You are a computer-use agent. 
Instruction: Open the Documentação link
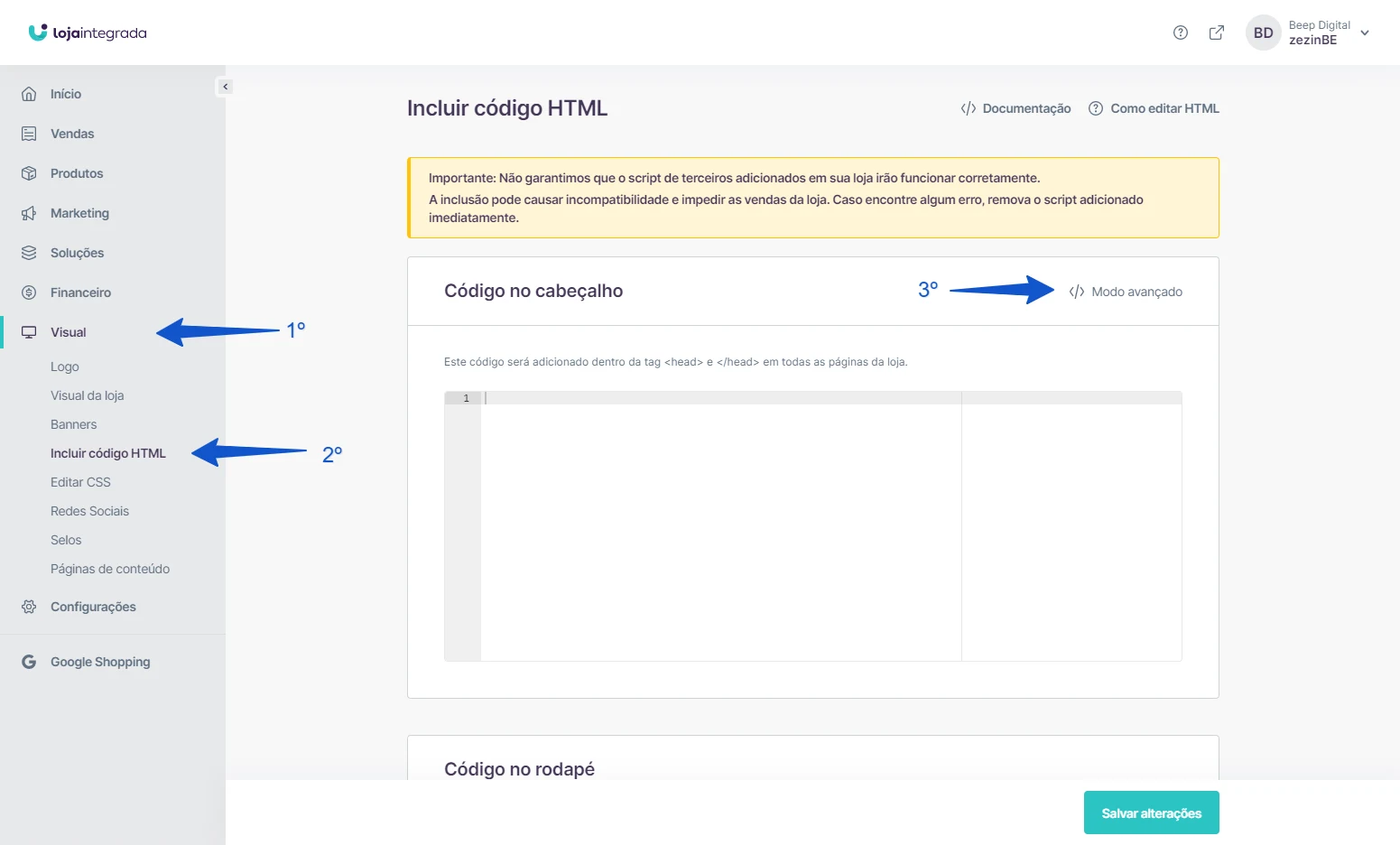(x=1015, y=108)
